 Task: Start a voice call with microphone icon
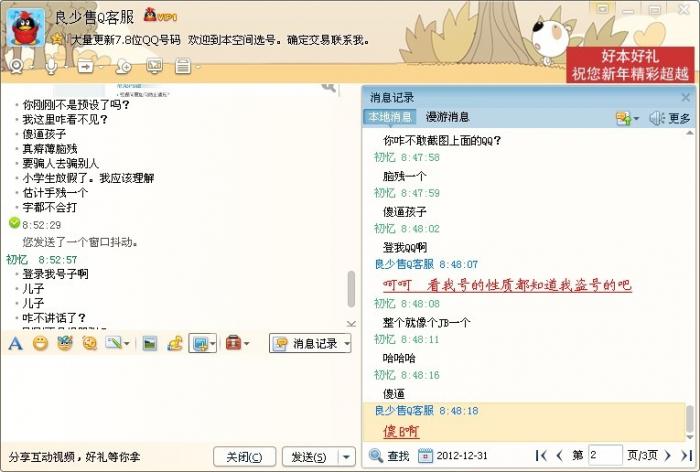coord(51,67)
